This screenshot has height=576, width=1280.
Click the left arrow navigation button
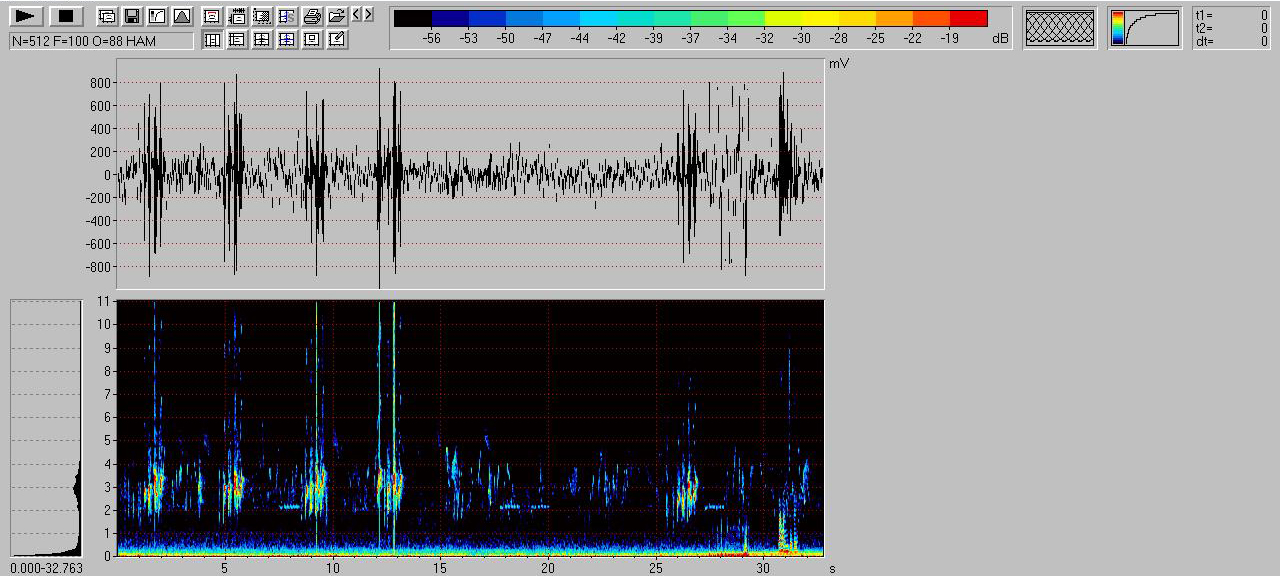(x=357, y=15)
